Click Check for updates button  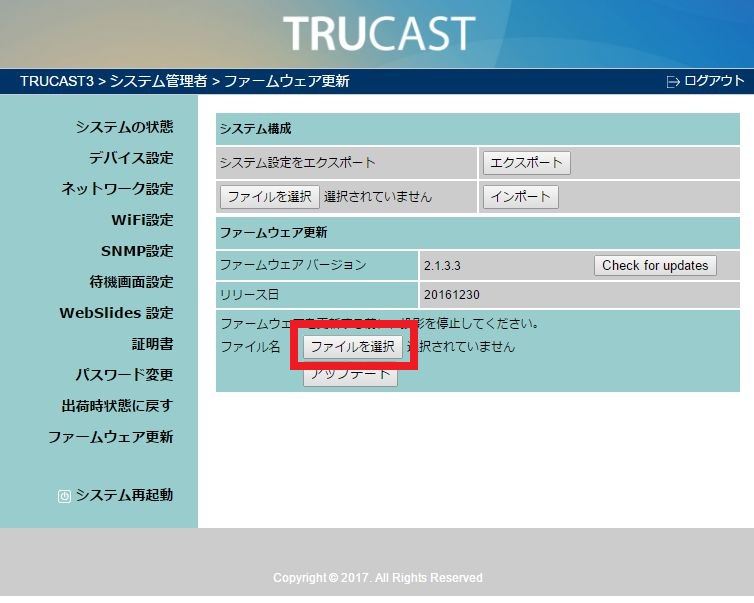[x=655, y=265]
